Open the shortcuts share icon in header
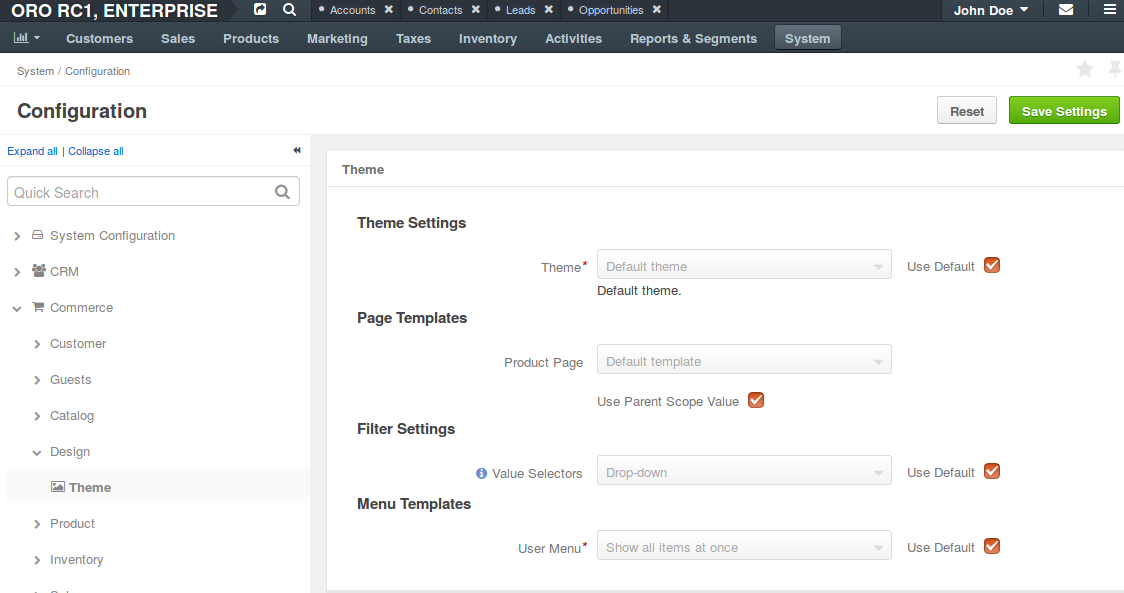 tap(260, 9)
